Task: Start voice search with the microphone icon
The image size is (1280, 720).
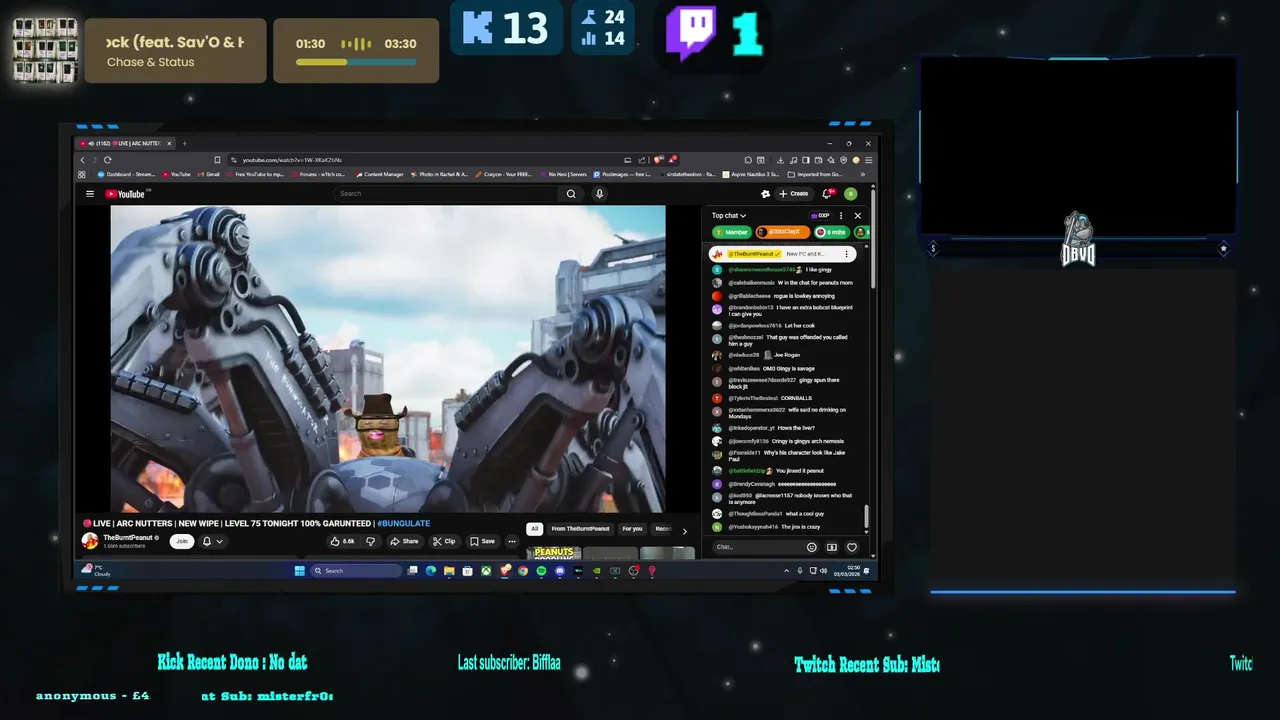Action: point(599,194)
